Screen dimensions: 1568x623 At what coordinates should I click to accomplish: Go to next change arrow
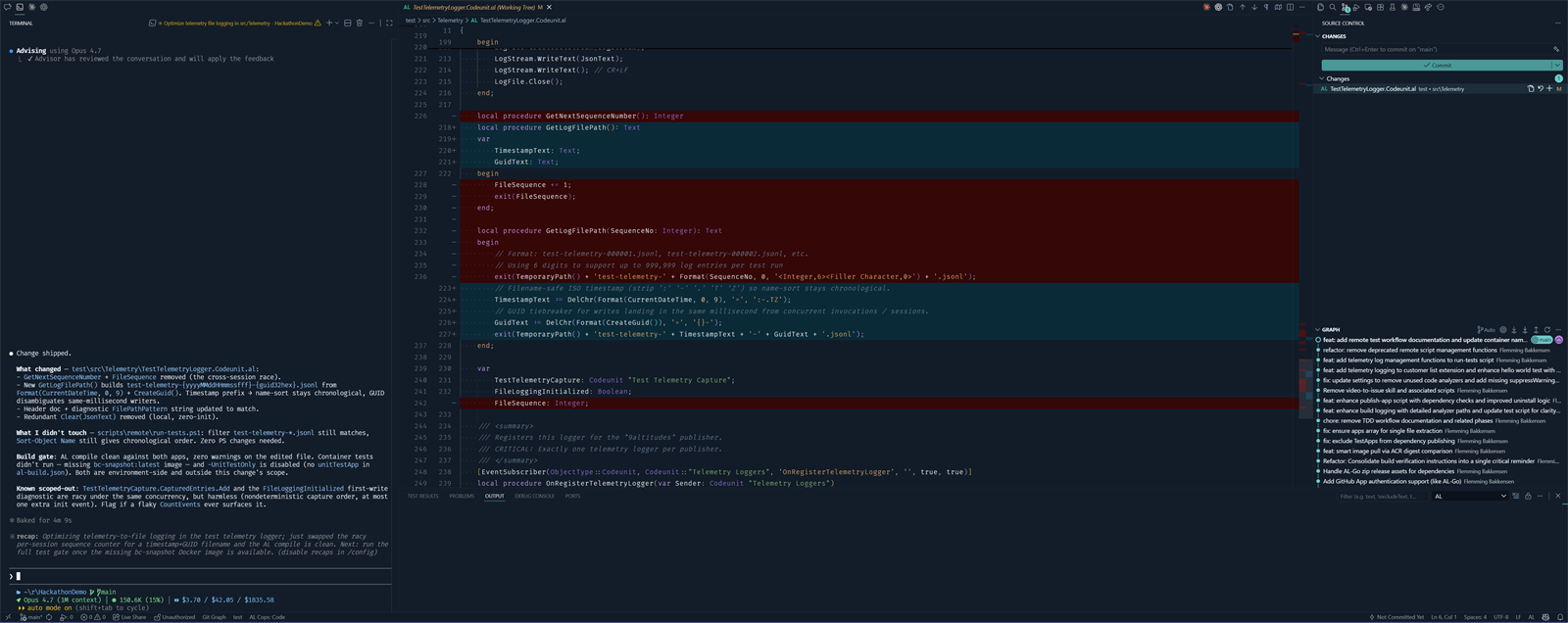point(1254,7)
